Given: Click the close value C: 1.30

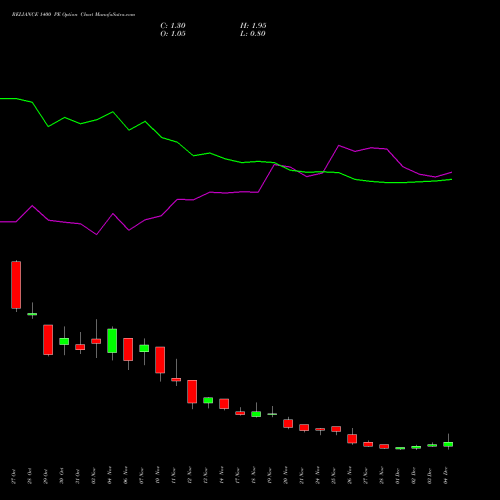Looking at the screenshot, I should tap(173, 26).
